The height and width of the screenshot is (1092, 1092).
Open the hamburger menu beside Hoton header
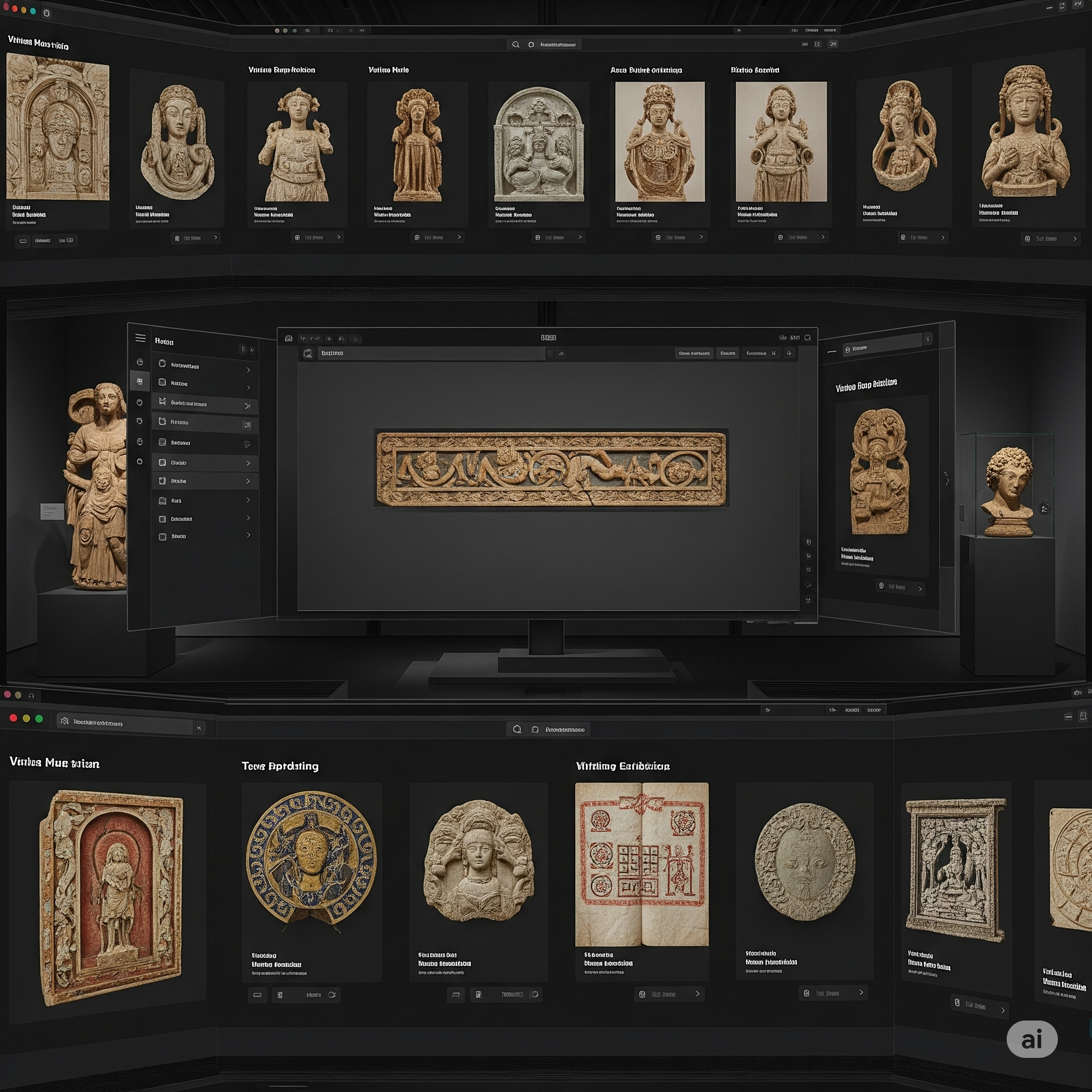coord(140,338)
